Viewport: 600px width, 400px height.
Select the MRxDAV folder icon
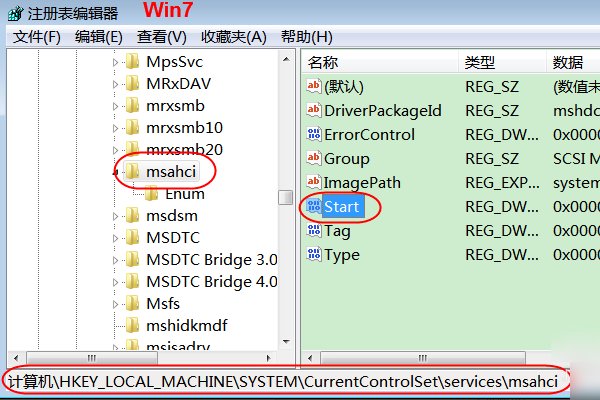[x=132, y=83]
